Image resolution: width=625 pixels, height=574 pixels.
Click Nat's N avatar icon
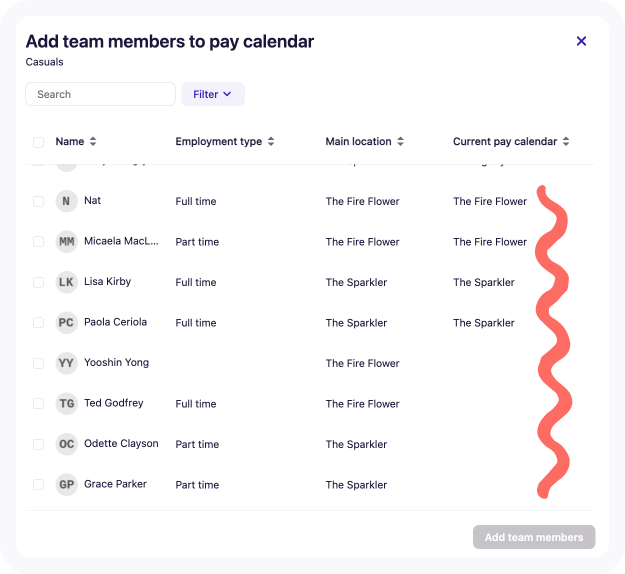pyautogui.click(x=67, y=201)
